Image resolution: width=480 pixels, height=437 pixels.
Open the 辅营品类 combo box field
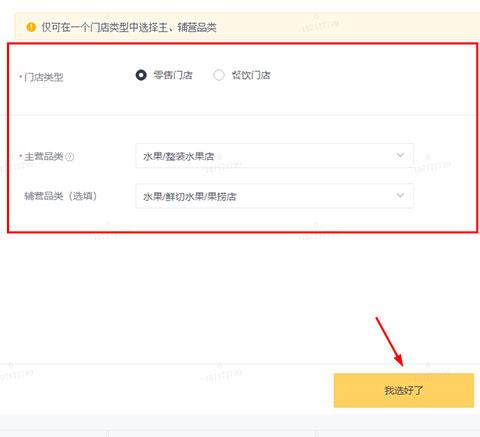coord(274,196)
